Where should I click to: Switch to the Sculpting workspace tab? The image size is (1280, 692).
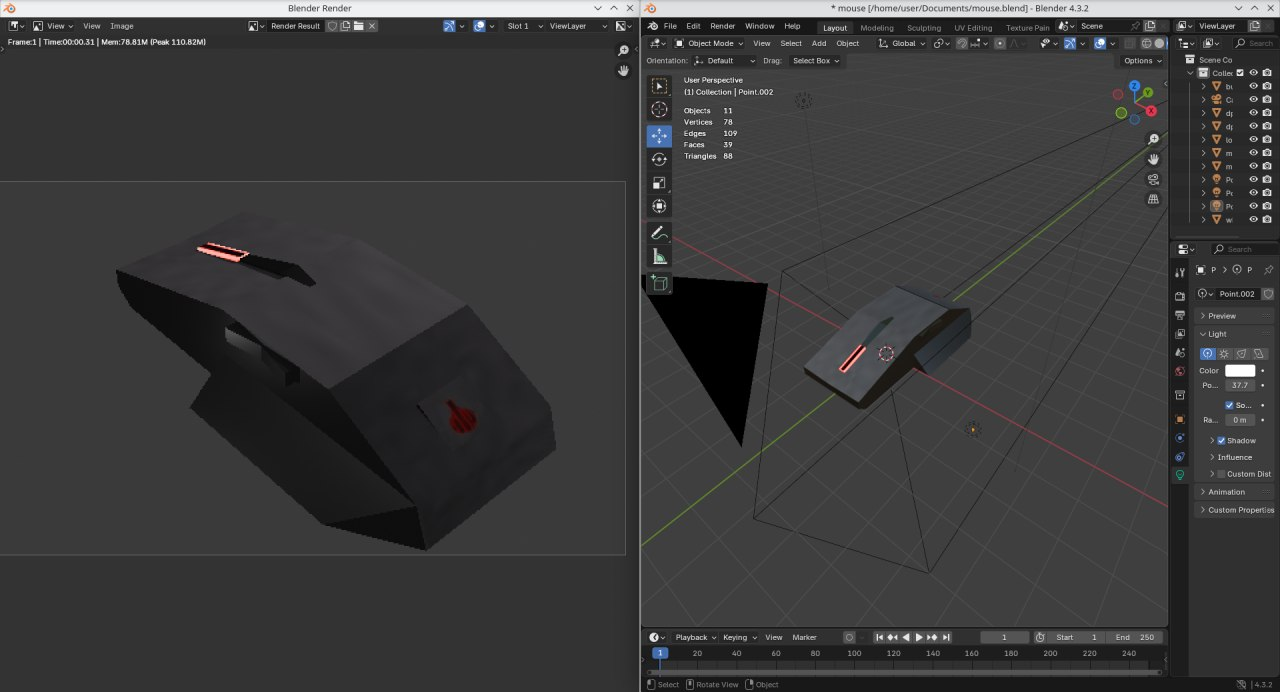tap(923, 28)
